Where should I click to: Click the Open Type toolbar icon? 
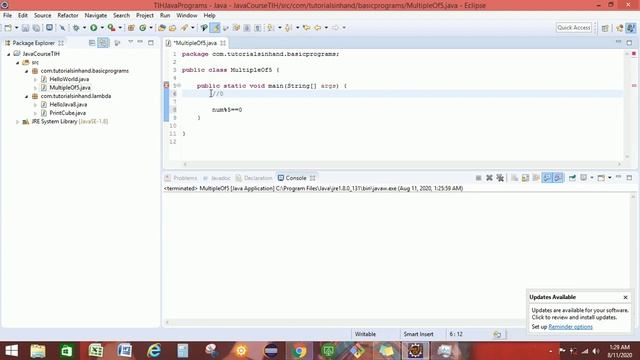click(162, 28)
